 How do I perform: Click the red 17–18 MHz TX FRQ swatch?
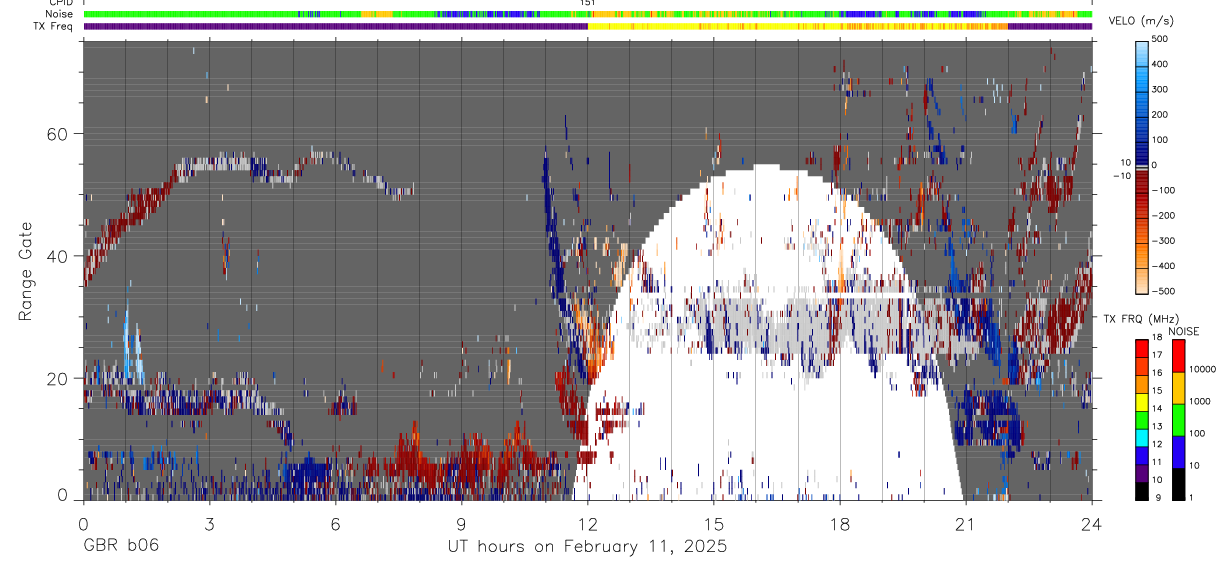pos(1141,348)
